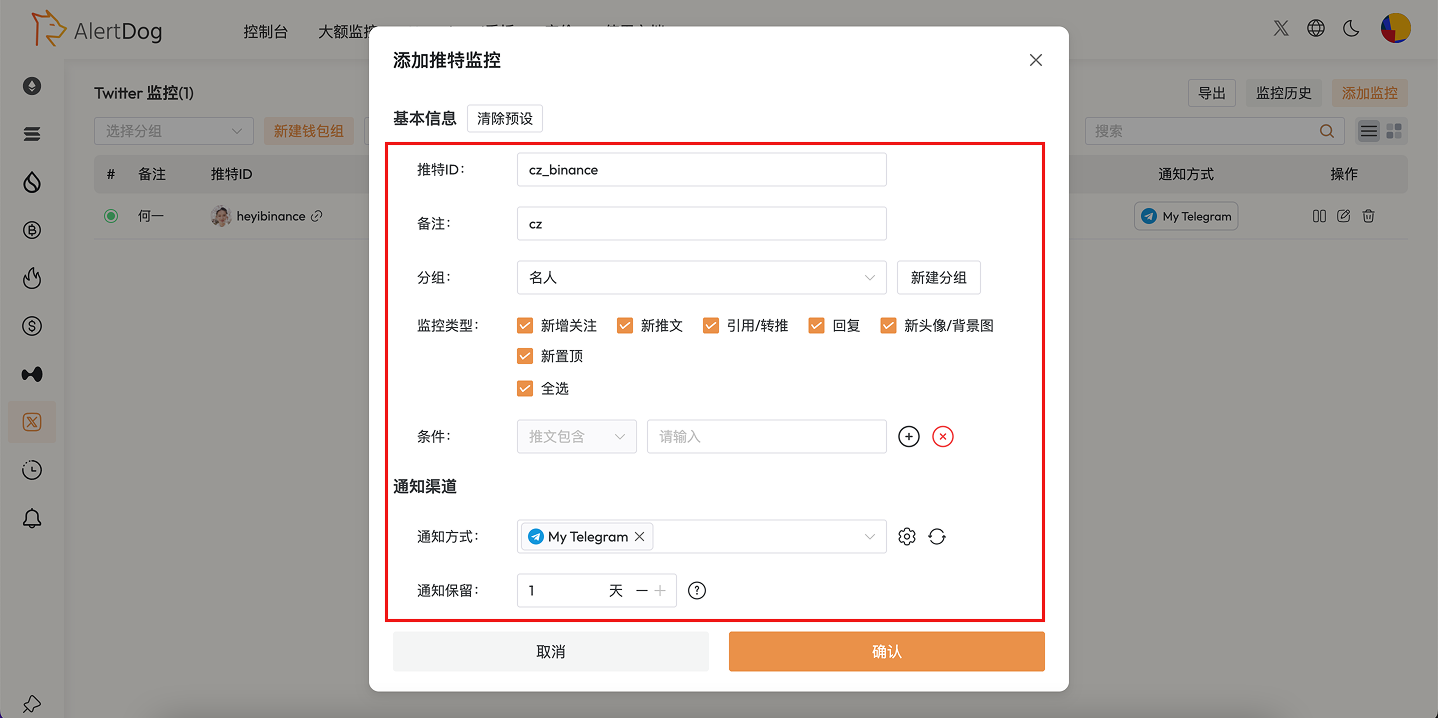Uncheck the 全选 checkbox
The width and height of the screenshot is (1438, 718).
(x=525, y=388)
